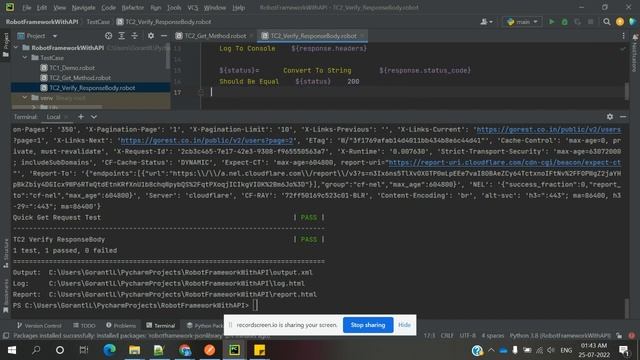640x360 pixels.
Task: Click Hide on the sharing banner
Action: click(404, 325)
